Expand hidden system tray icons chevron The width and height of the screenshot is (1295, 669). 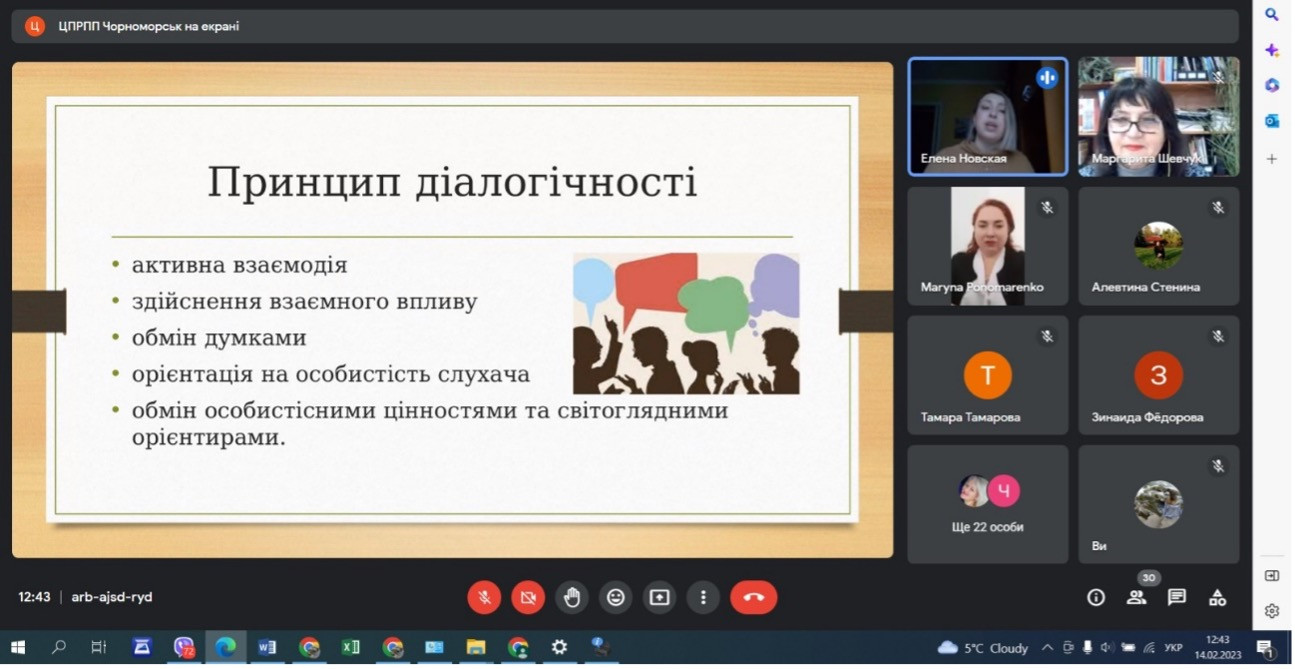(x=1047, y=647)
